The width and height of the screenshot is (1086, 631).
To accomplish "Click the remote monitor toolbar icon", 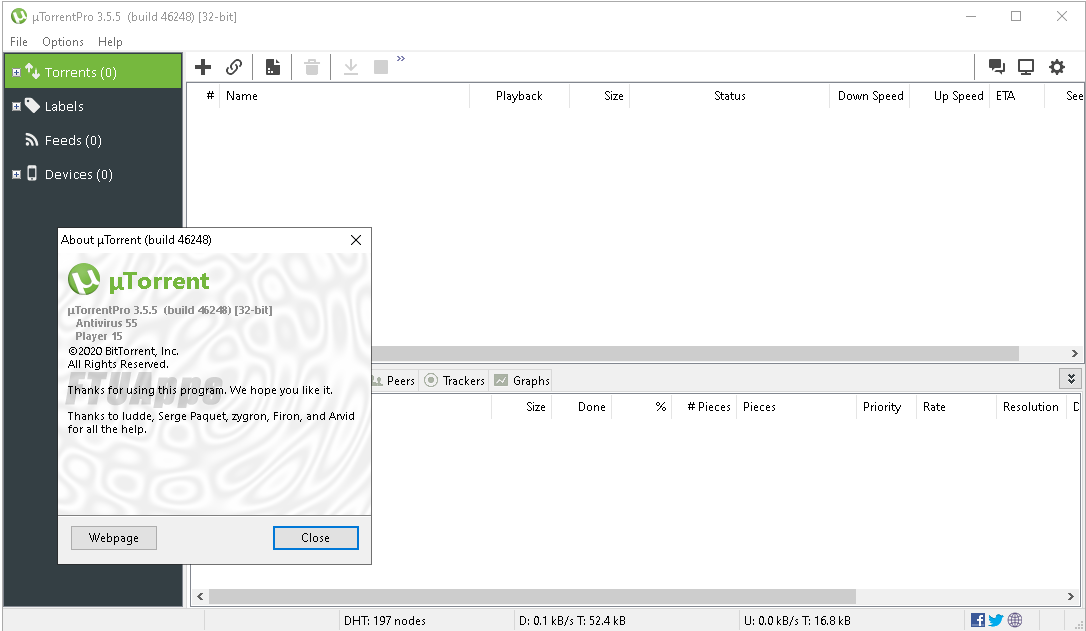I will (x=1026, y=66).
